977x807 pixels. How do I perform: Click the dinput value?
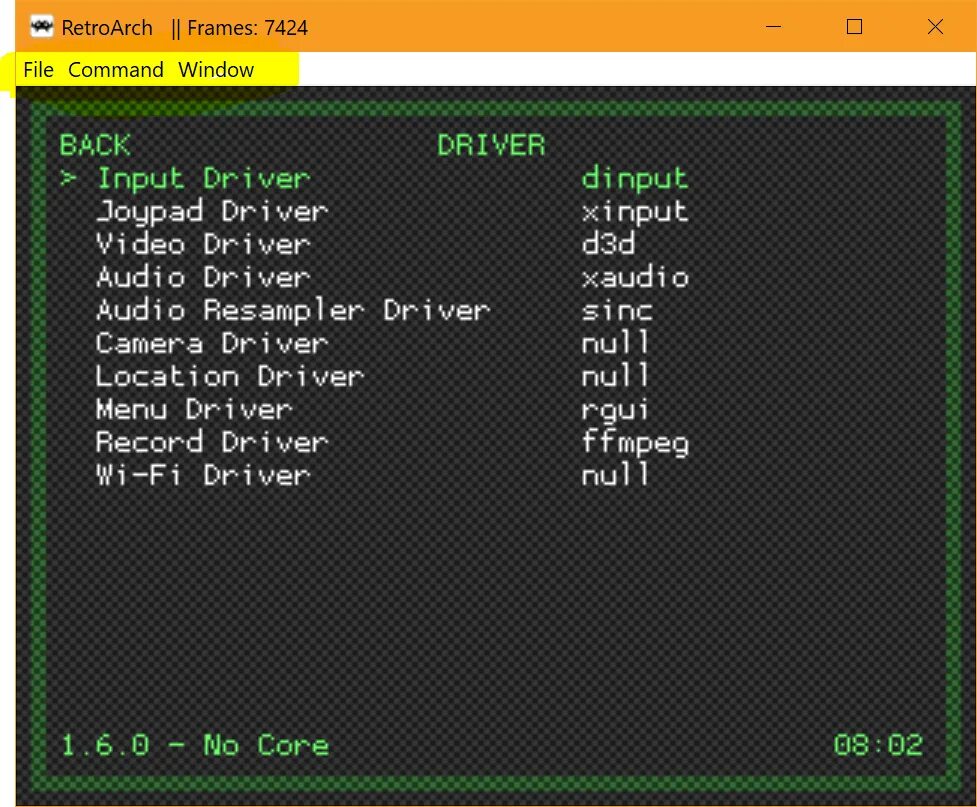[x=635, y=179]
